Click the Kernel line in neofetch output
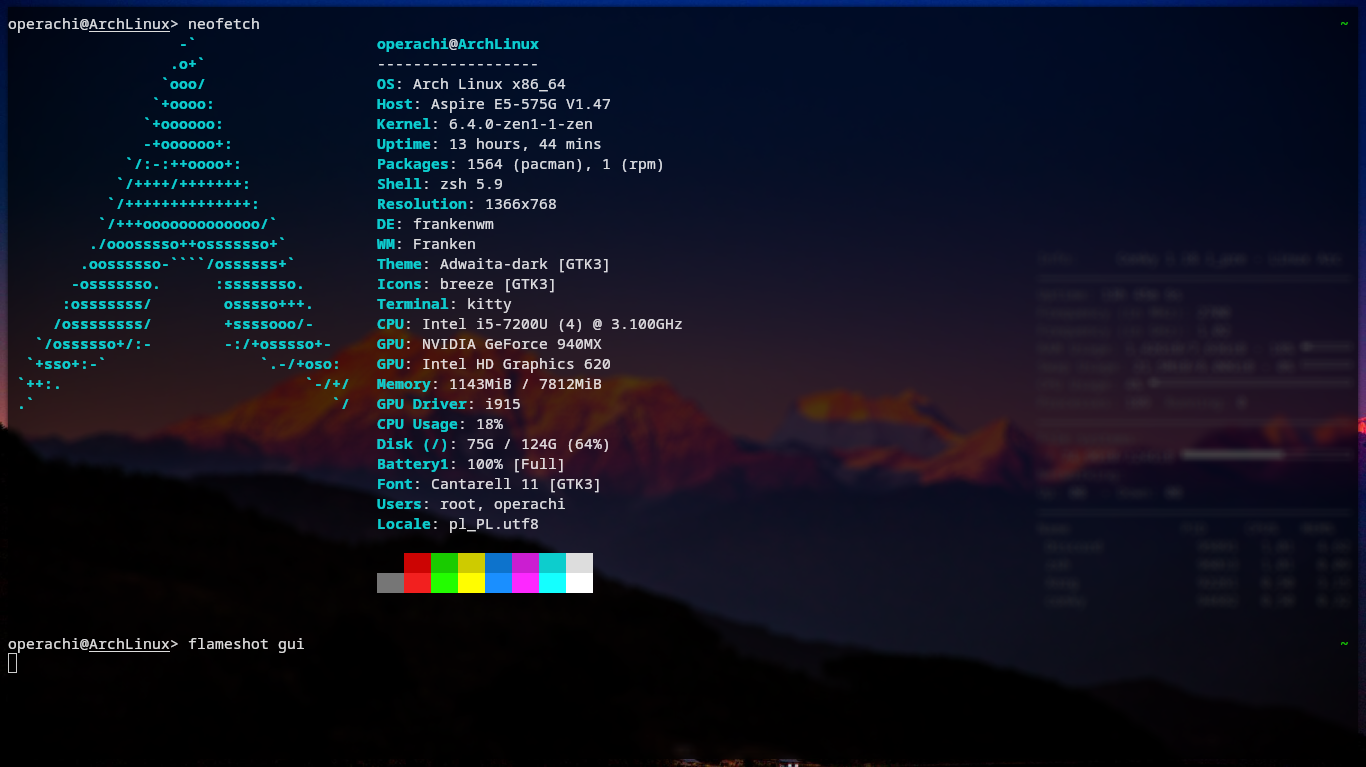Screen dimensions: 1366x767 pyautogui.click(x=484, y=124)
